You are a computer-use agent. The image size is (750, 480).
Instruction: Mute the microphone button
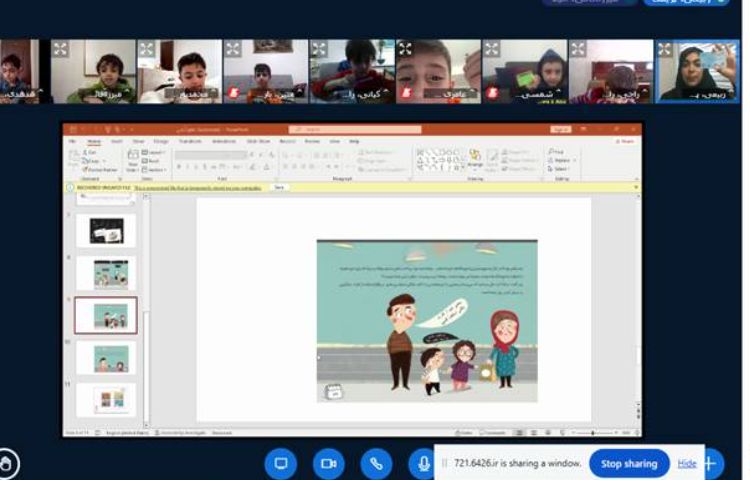tap(422, 464)
